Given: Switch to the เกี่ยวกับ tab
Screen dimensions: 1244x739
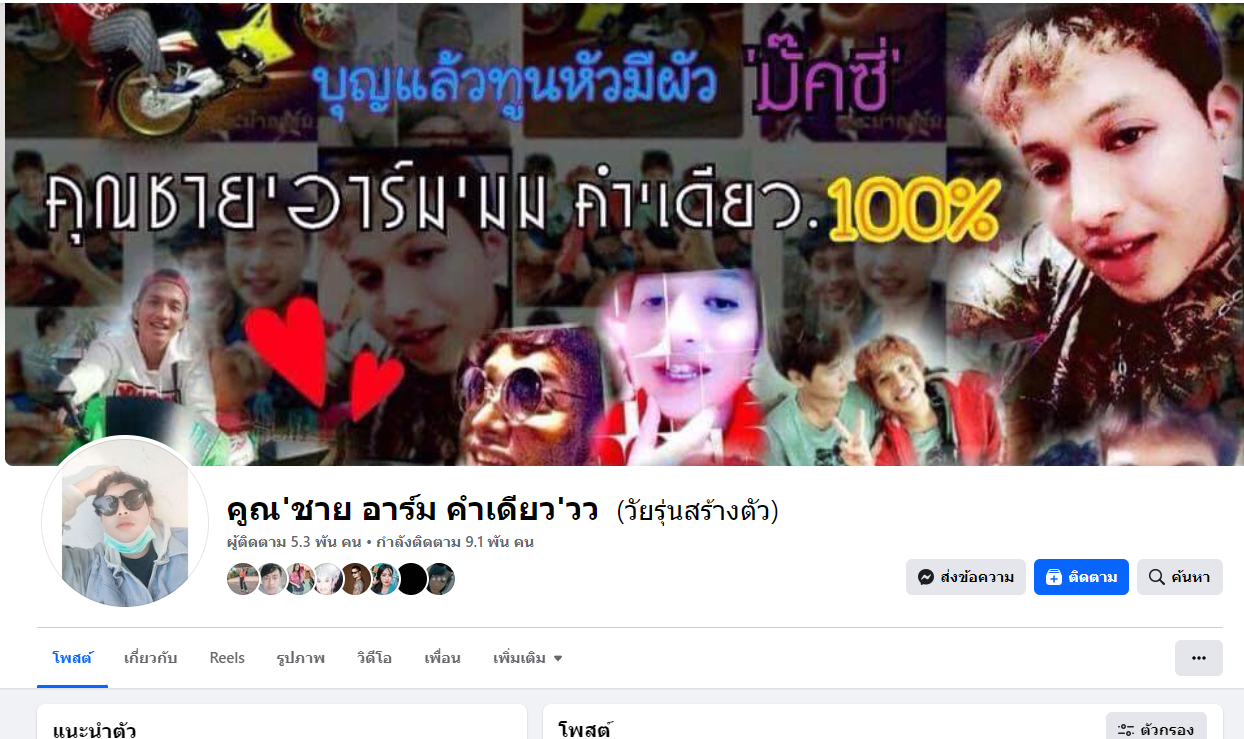Looking at the screenshot, I should (150, 658).
